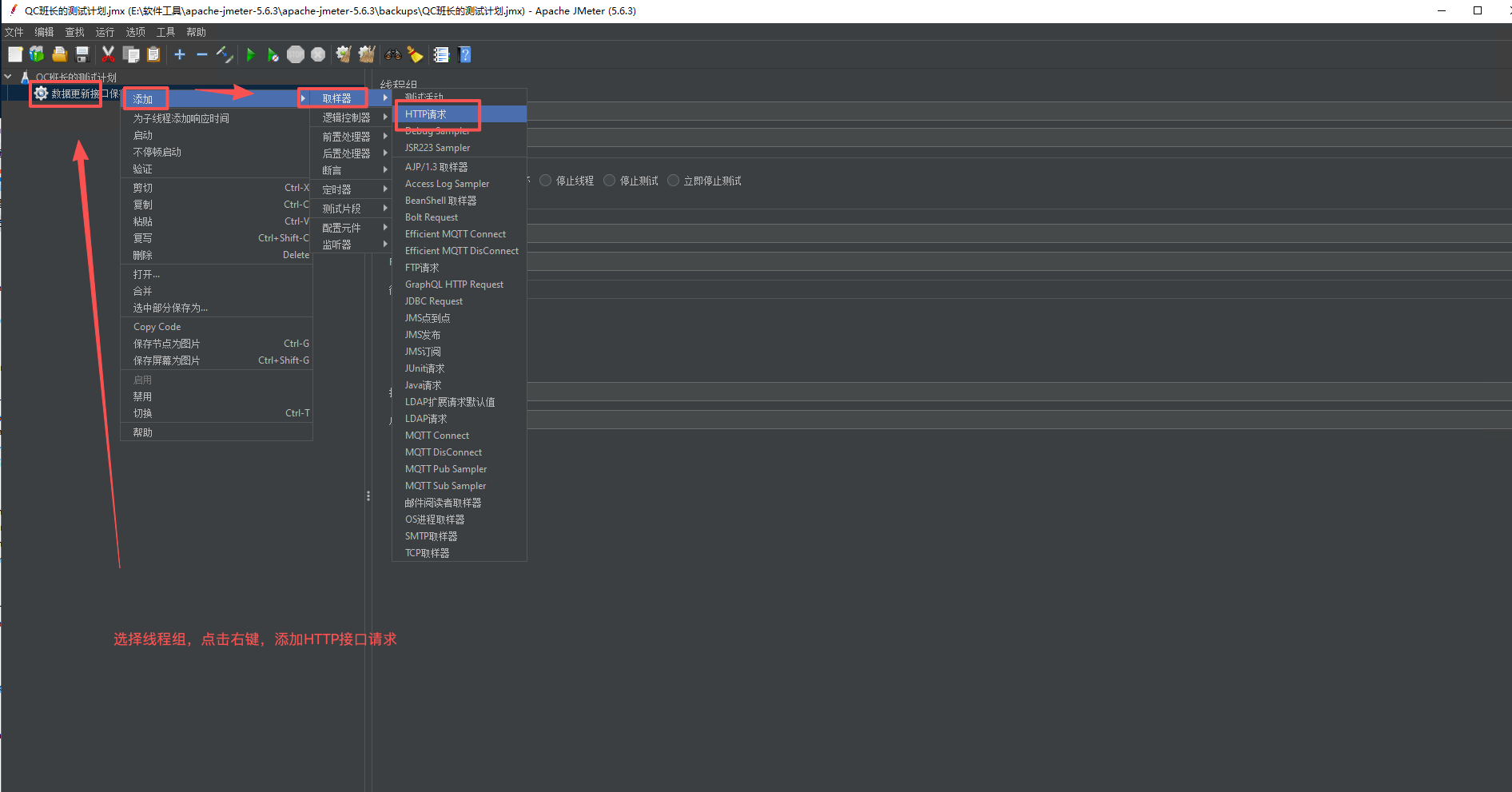This screenshot has width=1512, height=792.
Task: Click 切换 context menu entry
Action: [216, 413]
